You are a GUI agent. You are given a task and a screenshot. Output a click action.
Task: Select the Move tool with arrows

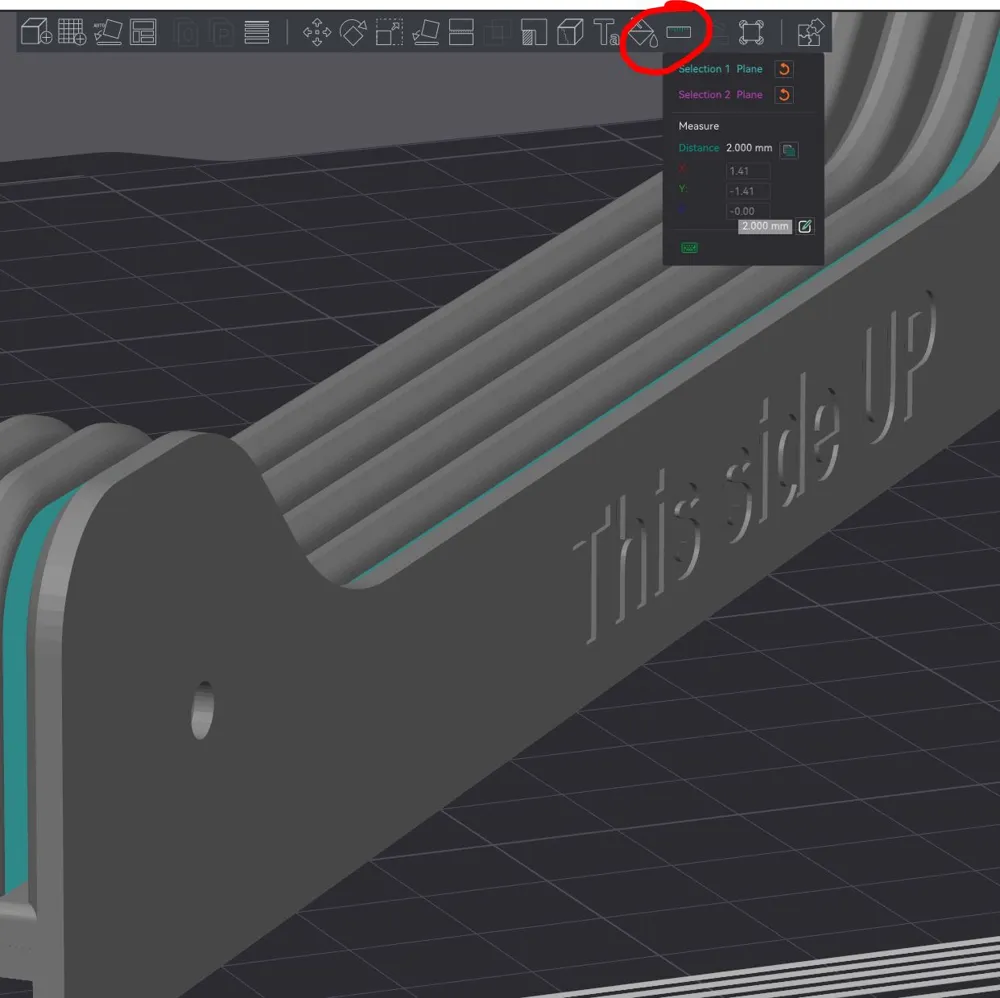pos(317,32)
